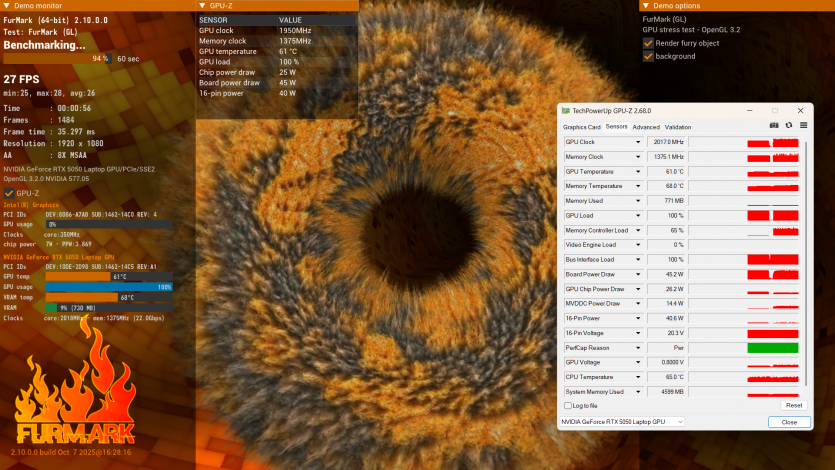
Task: Toggle the background checkbox
Action: click(648, 56)
